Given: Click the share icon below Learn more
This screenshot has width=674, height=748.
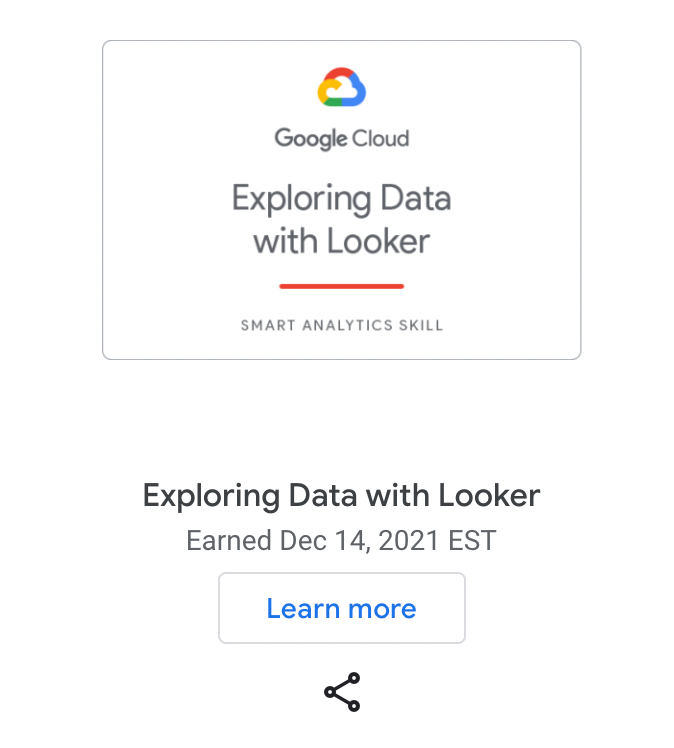Looking at the screenshot, I should [342, 692].
